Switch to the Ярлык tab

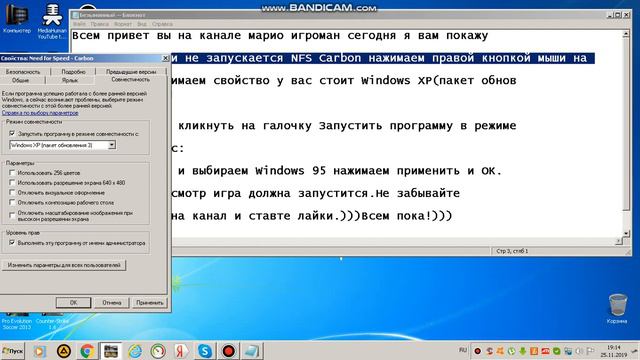[70, 80]
